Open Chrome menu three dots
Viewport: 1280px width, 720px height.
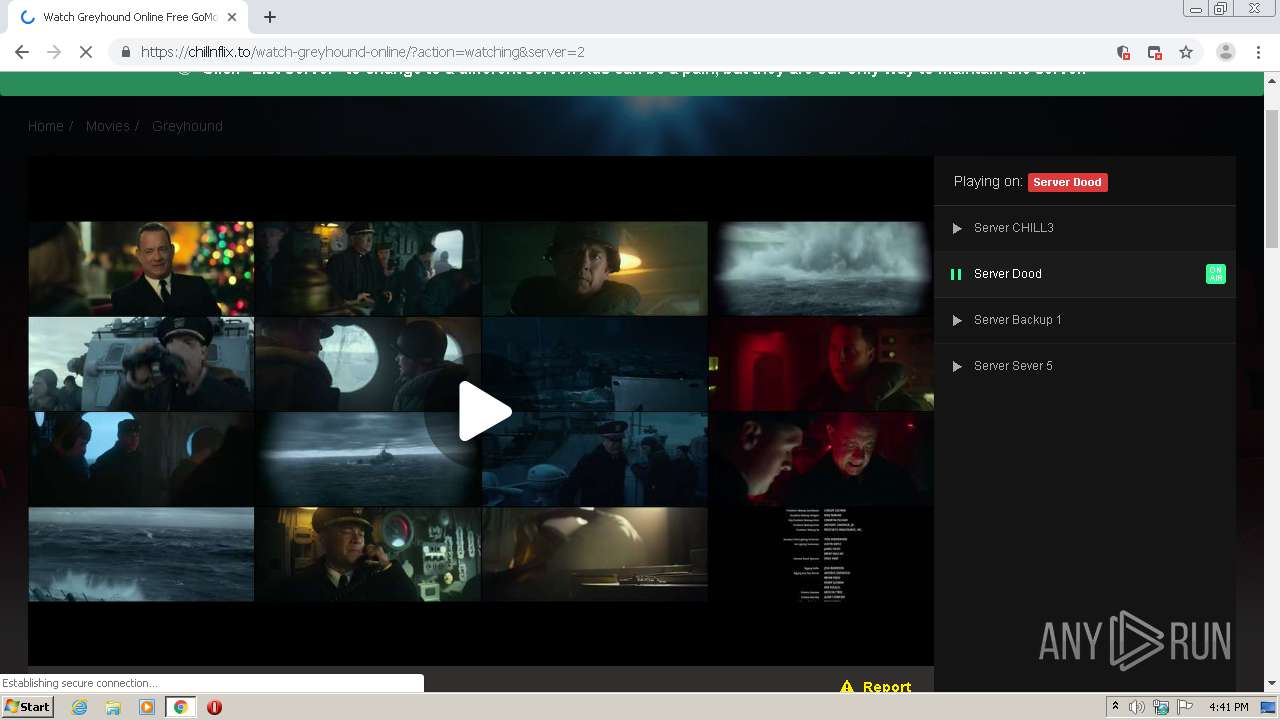(1257, 52)
